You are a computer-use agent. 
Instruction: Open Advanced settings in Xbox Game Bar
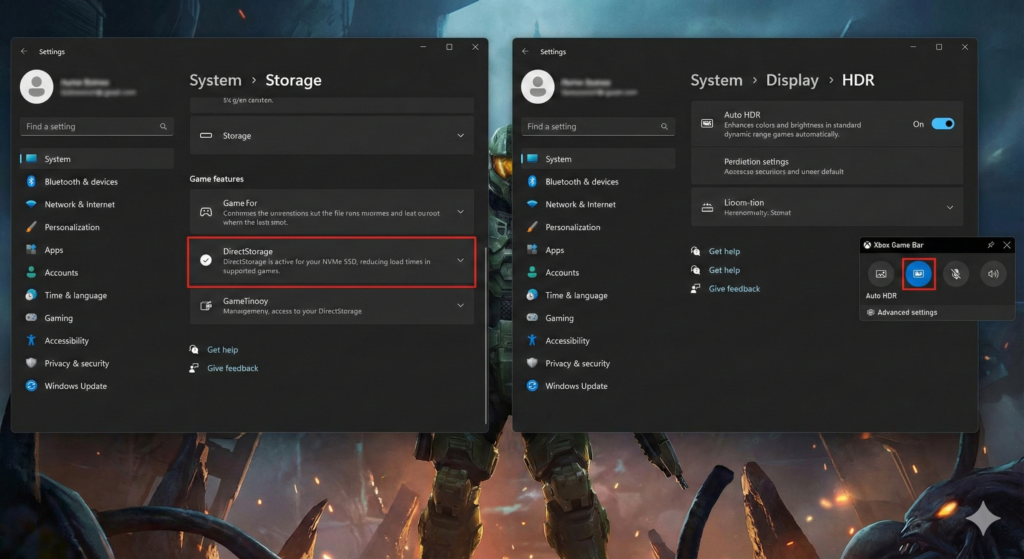[x=906, y=312]
